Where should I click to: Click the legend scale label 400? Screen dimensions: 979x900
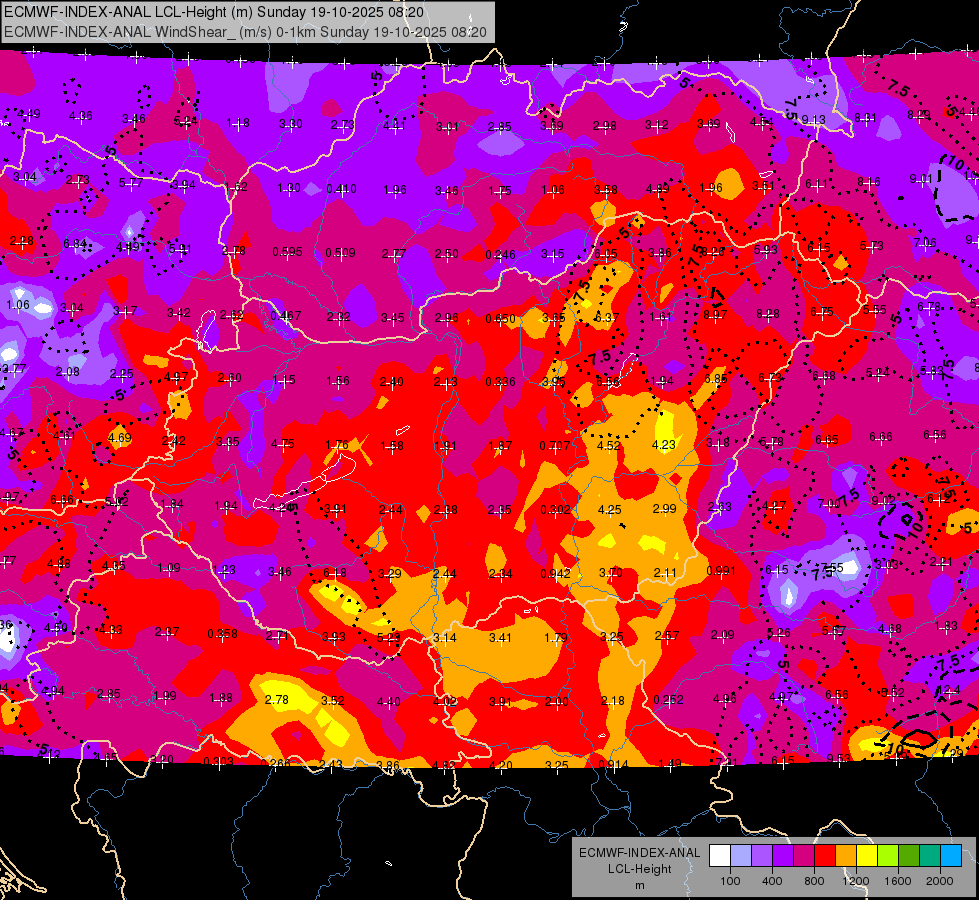tap(772, 881)
